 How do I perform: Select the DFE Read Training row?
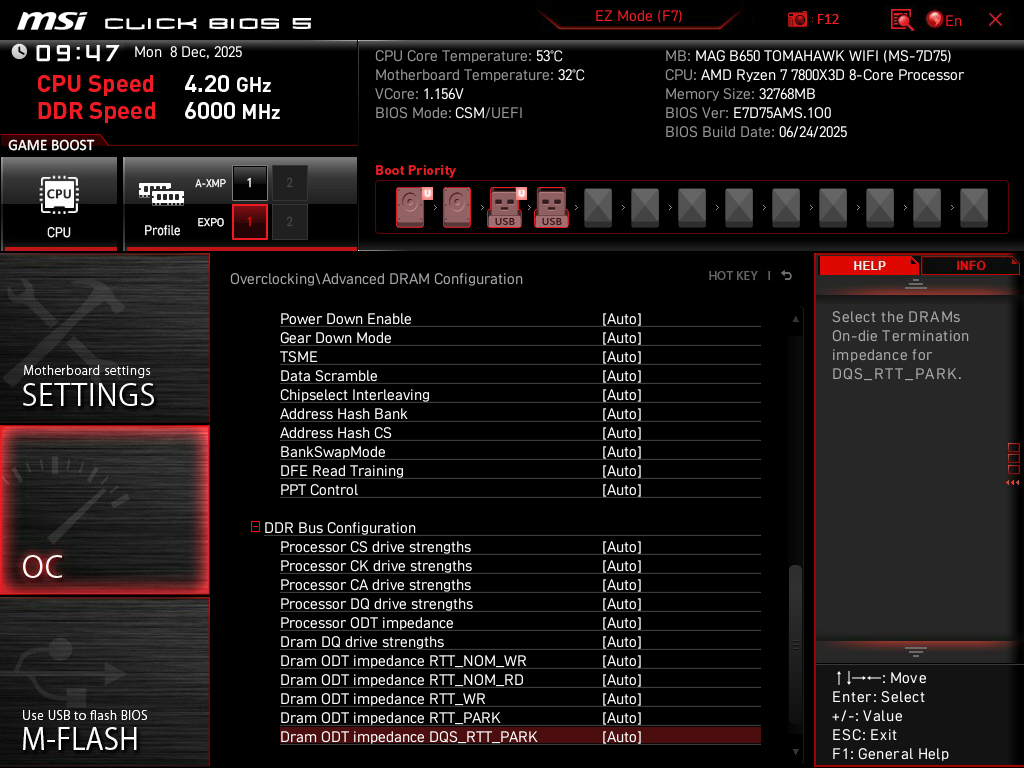[x=520, y=471]
